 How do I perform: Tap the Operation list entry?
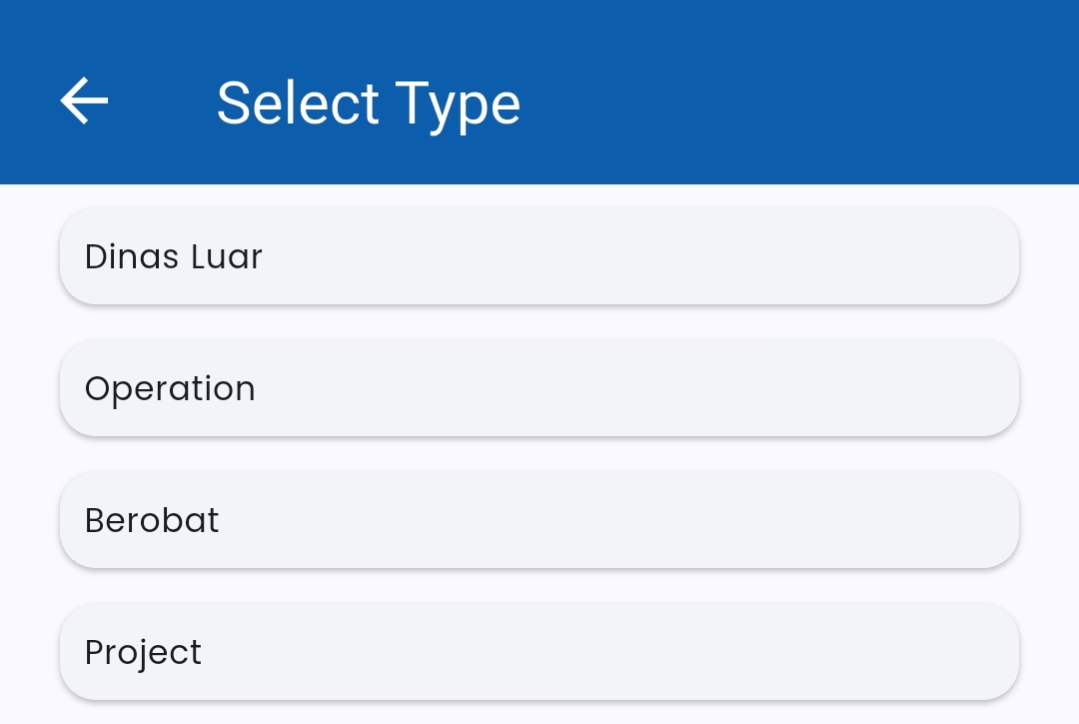point(539,388)
